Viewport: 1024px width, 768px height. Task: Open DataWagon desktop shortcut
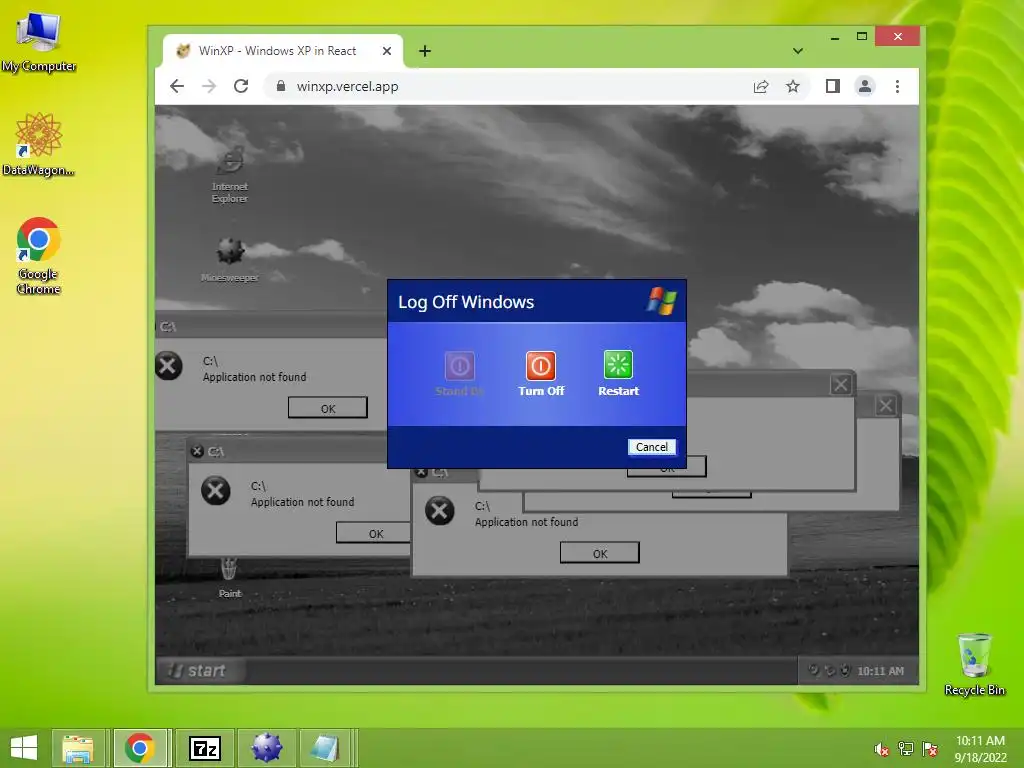tap(39, 144)
